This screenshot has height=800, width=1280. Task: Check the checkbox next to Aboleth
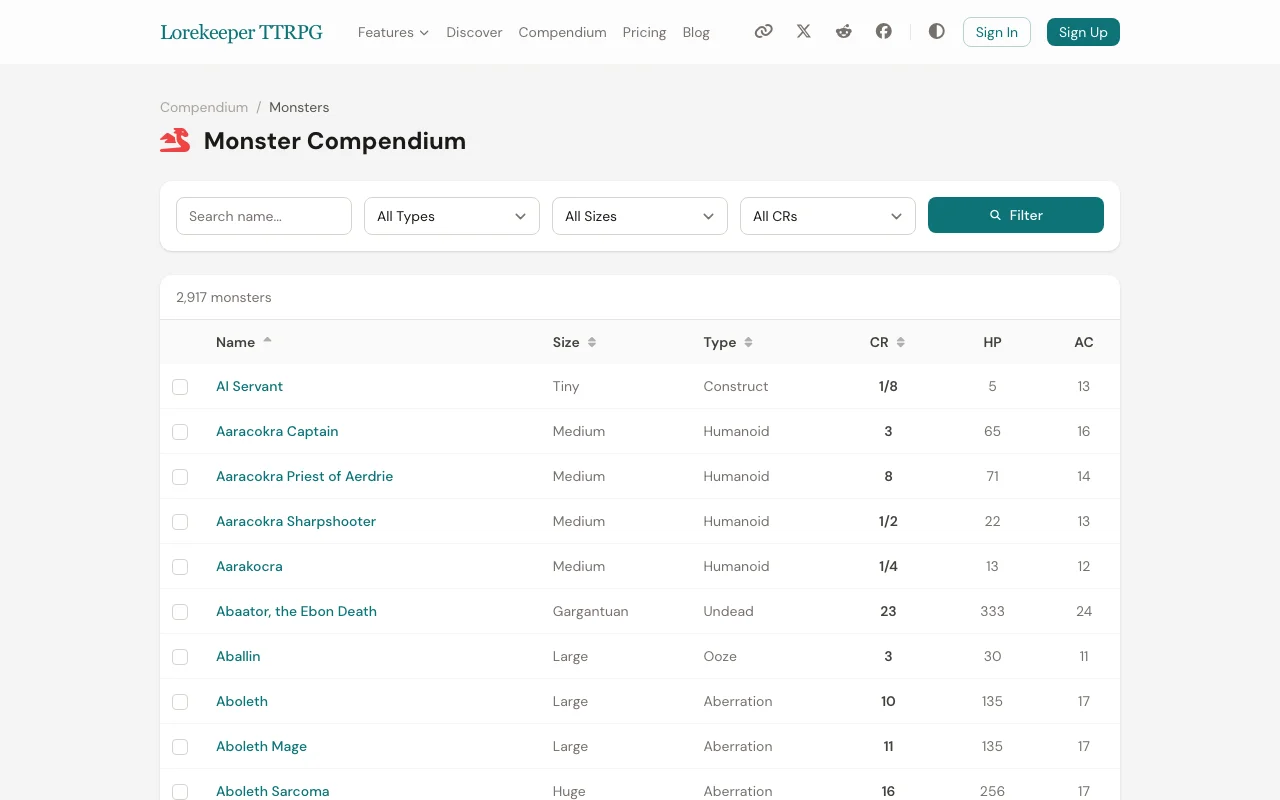(180, 701)
